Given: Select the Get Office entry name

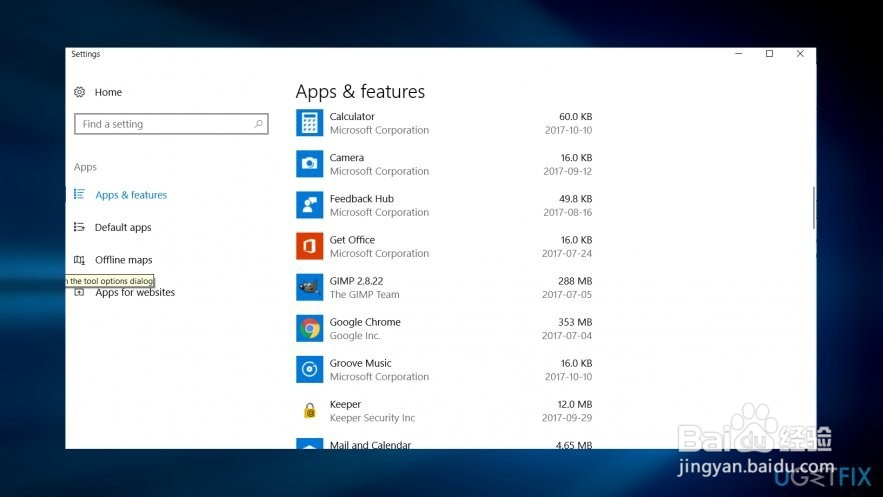Looking at the screenshot, I should tap(352, 240).
